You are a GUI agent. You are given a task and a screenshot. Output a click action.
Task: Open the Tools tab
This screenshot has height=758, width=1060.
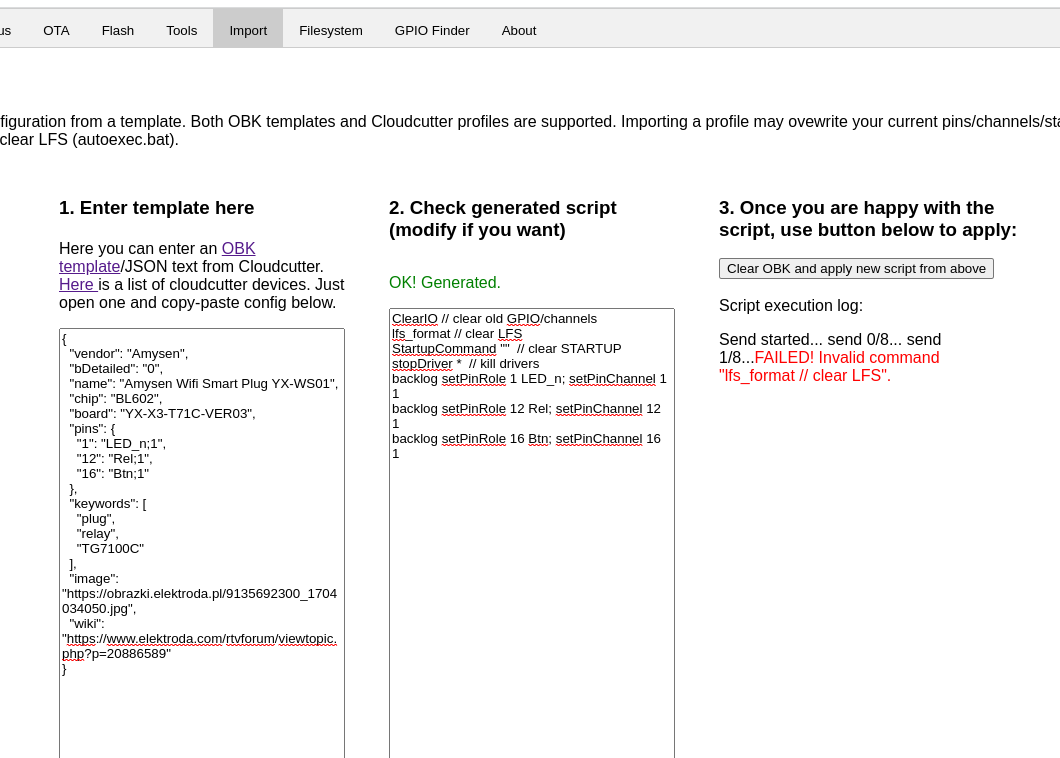pyautogui.click(x=182, y=30)
